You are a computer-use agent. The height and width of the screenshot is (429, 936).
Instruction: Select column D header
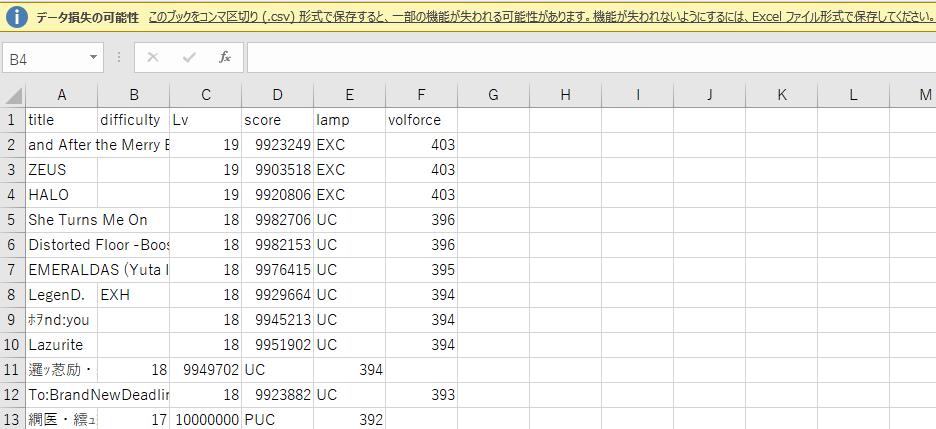tap(277, 95)
